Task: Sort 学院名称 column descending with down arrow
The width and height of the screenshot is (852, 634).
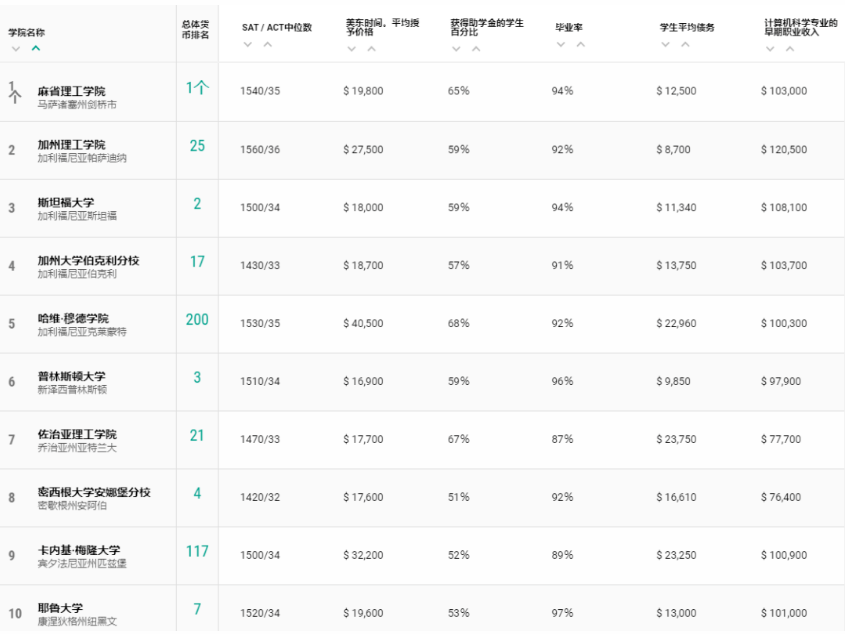Action: tap(16, 48)
